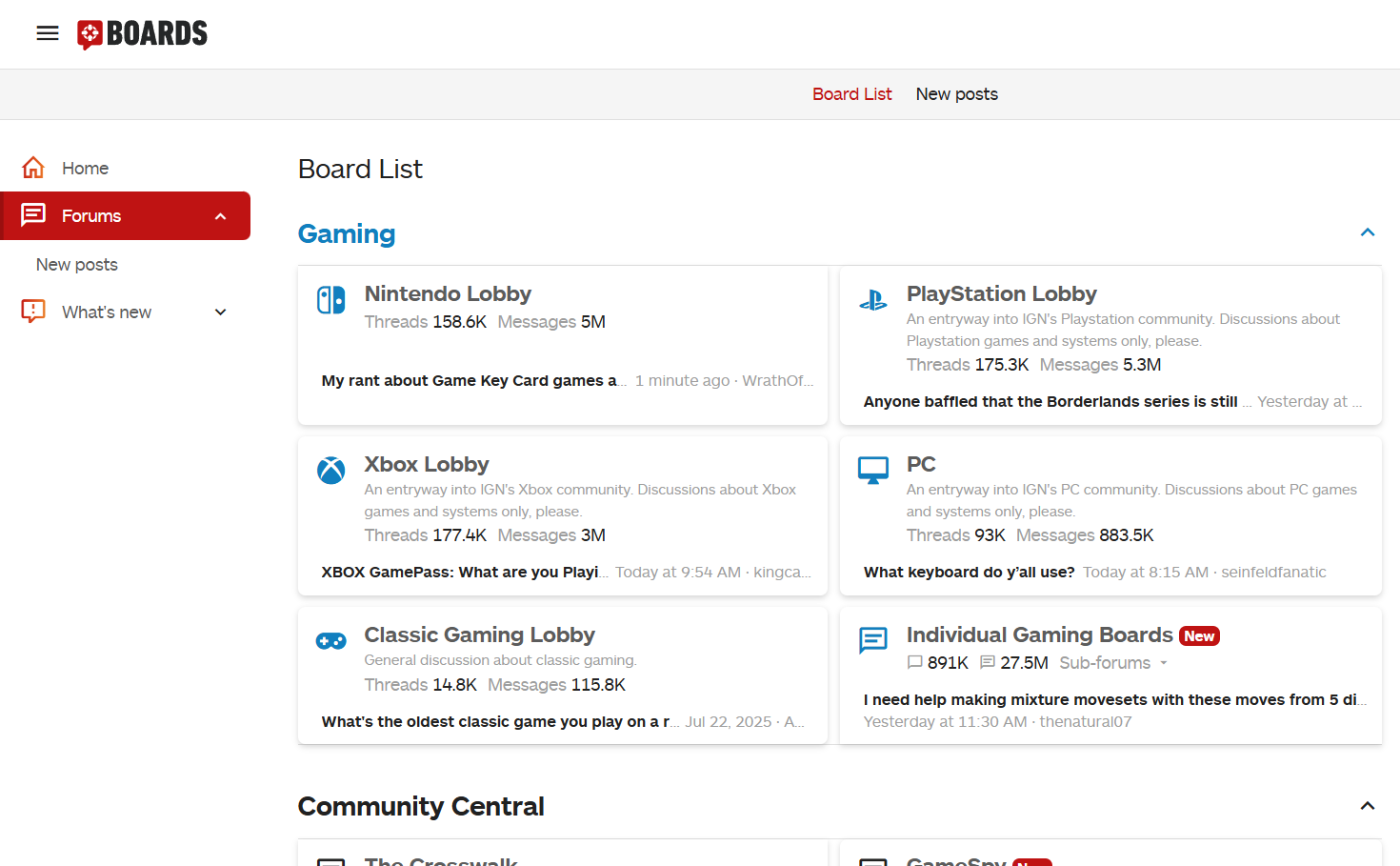Open 'XBOX GamePass: What are you Playi' thread
The height and width of the screenshot is (866, 1400).
pyautogui.click(x=465, y=573)
